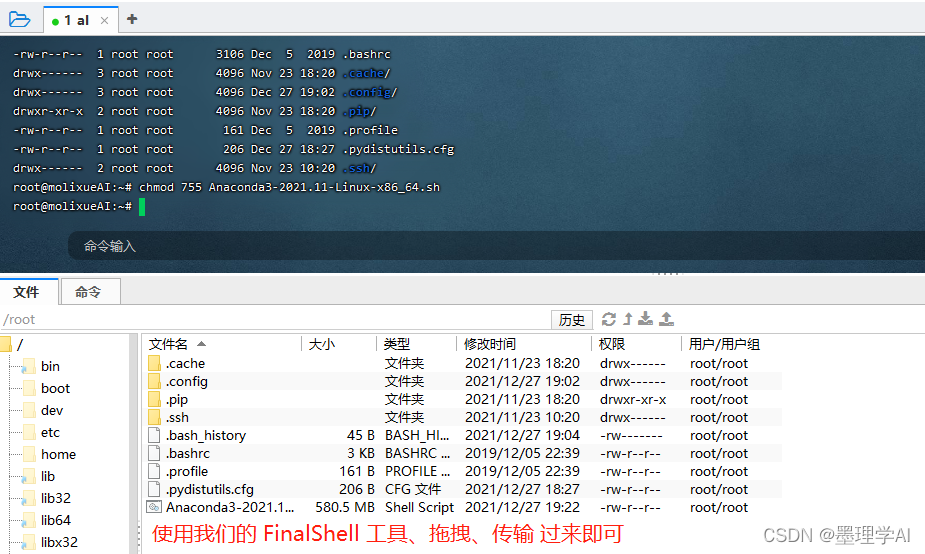Sort by 文件名 column header
The width and height of the screenshot is (925, 554).
[x=223, y=344]
